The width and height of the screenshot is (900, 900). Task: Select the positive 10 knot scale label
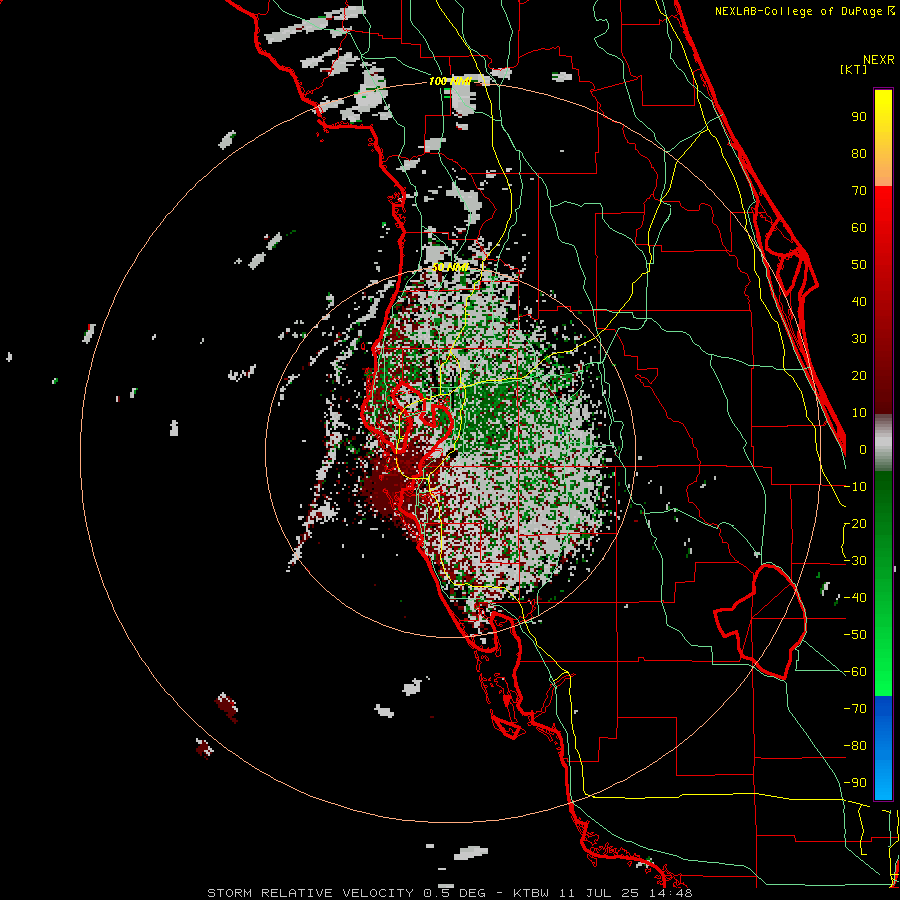(x=859, y=413)
